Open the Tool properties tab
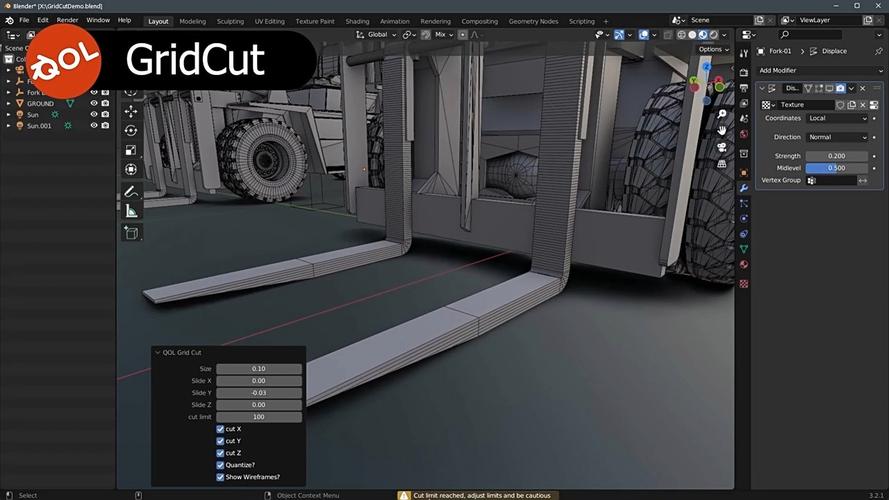The image size is (889, 500). (744, 53)
